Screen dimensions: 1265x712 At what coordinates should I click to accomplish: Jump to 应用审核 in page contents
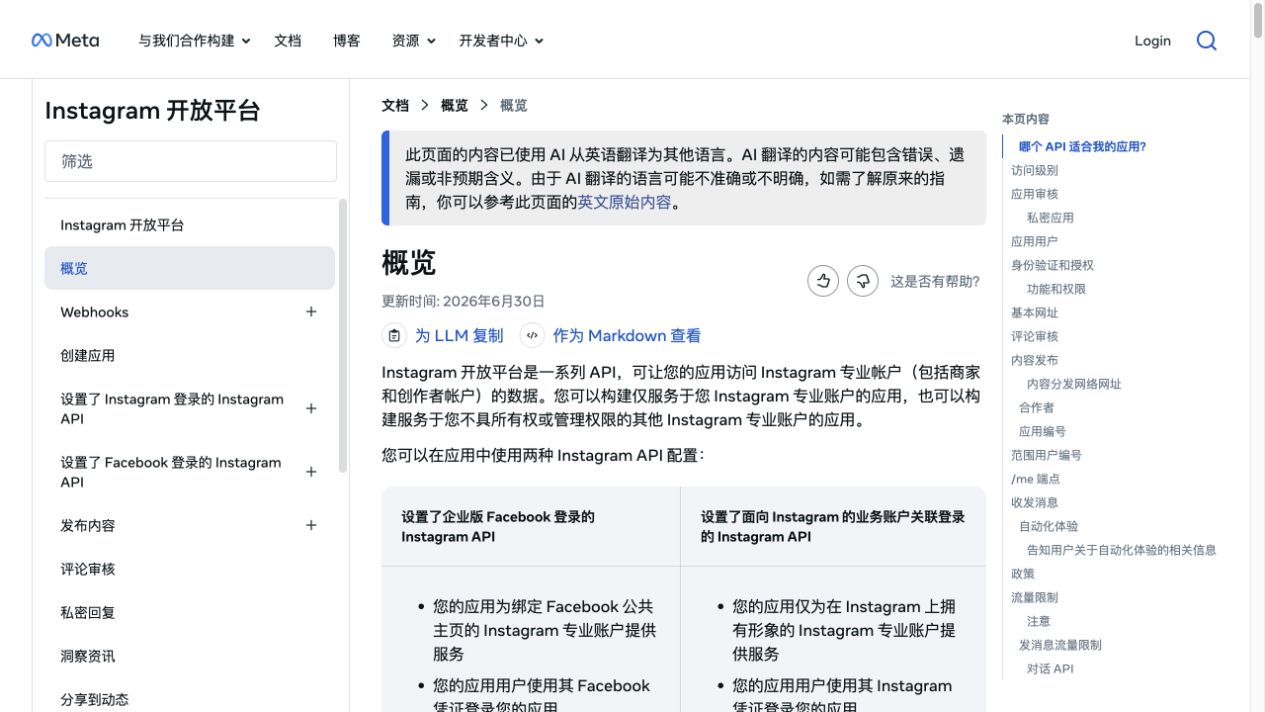[1034, 194]
